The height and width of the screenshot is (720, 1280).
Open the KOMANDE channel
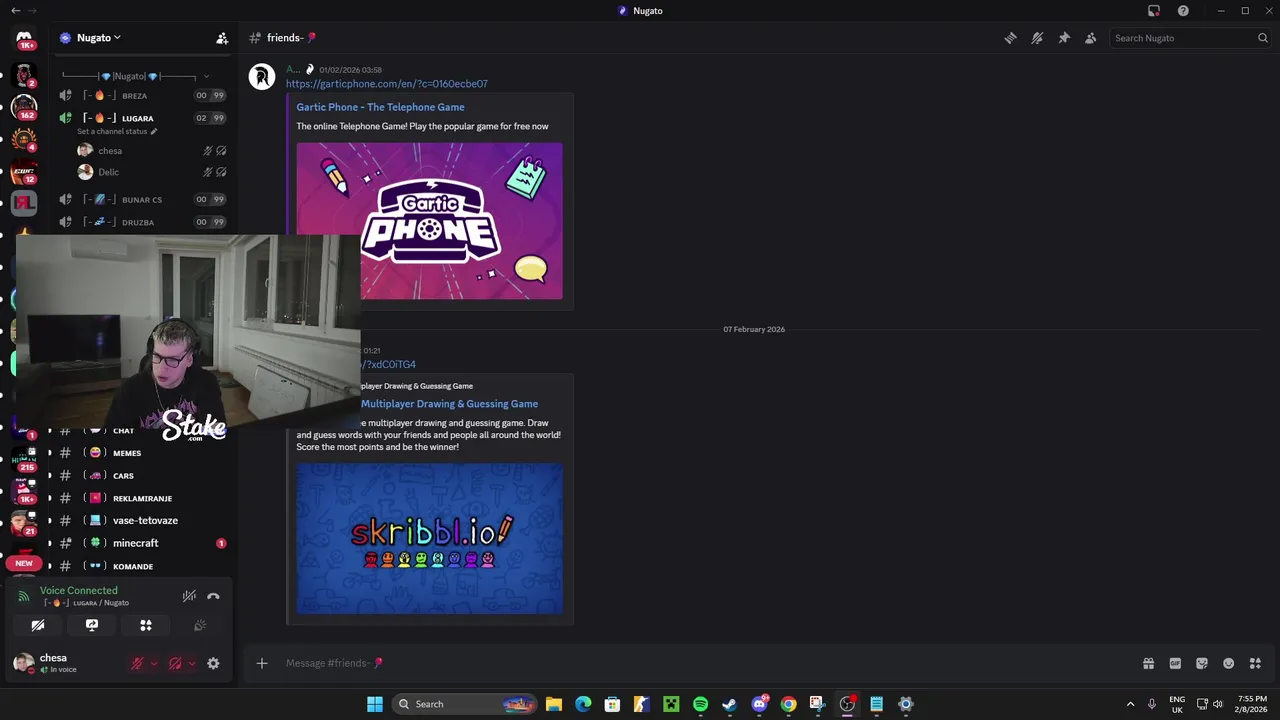pyautogui.click(x=140, y=566)
